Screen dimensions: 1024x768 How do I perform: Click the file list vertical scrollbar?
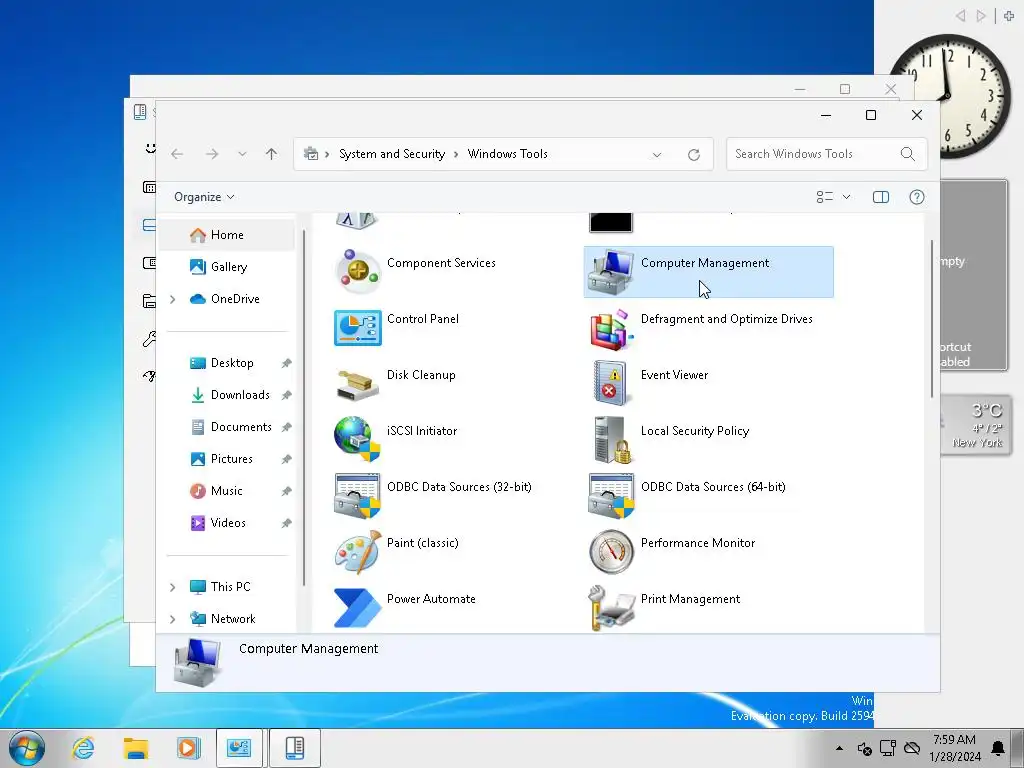pyautogui.click(x=932, y=319)
